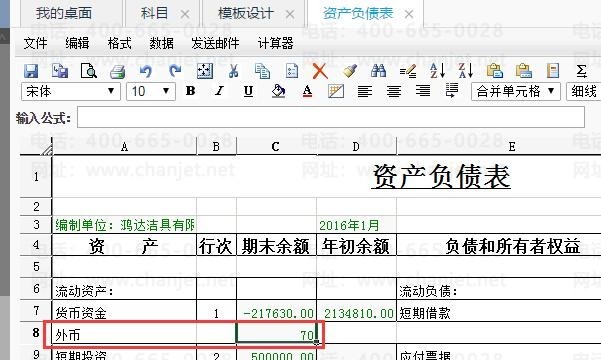Expand the font size 10 dropdown

tap(151, 92)
